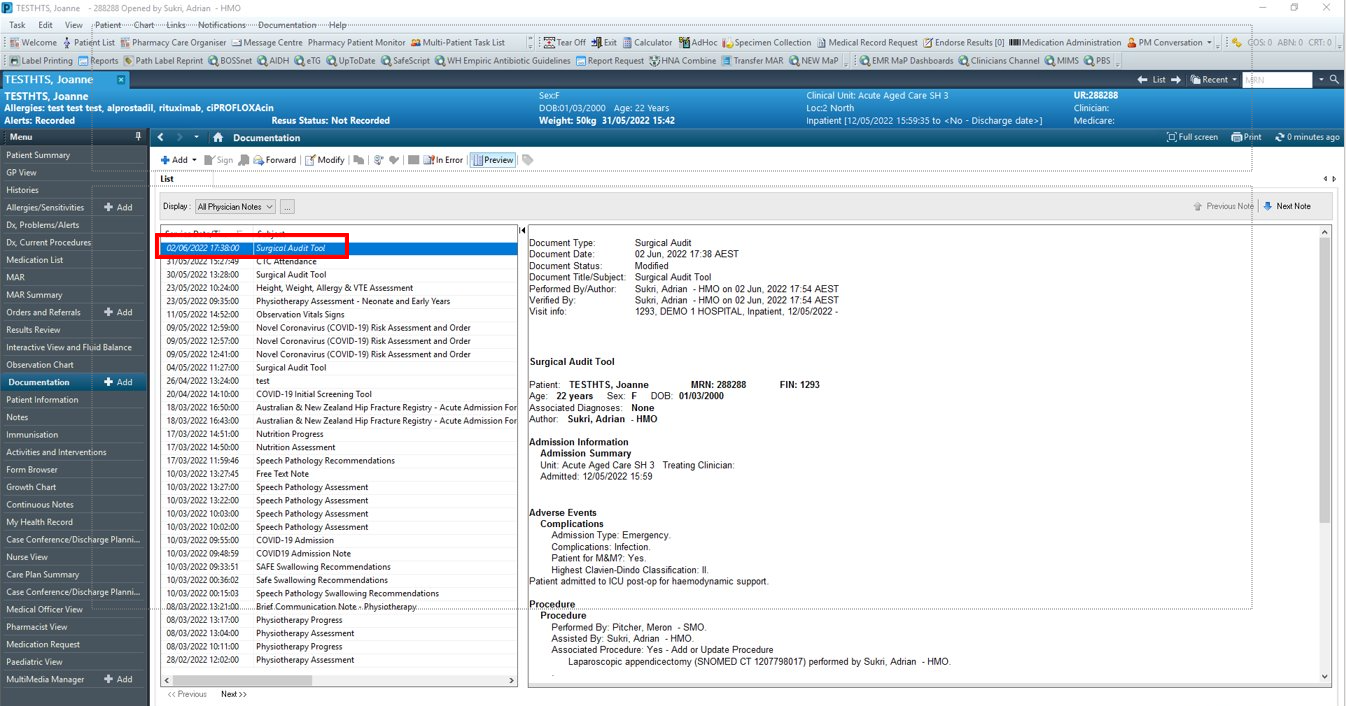Click the Next >> list link
Screen dimensions: 1346x706
point(233,694)
